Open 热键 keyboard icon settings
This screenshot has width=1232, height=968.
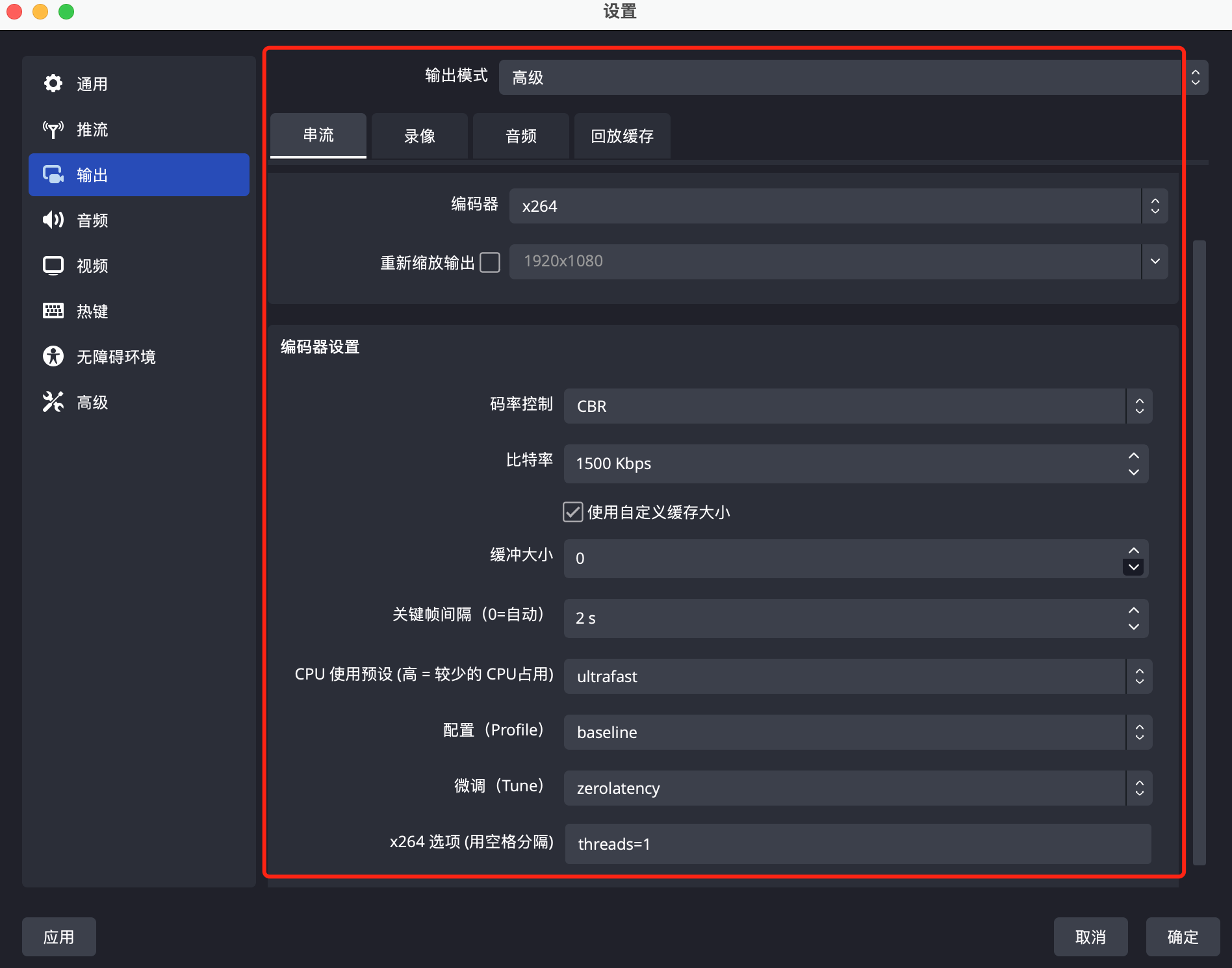(x=53, y=311)
